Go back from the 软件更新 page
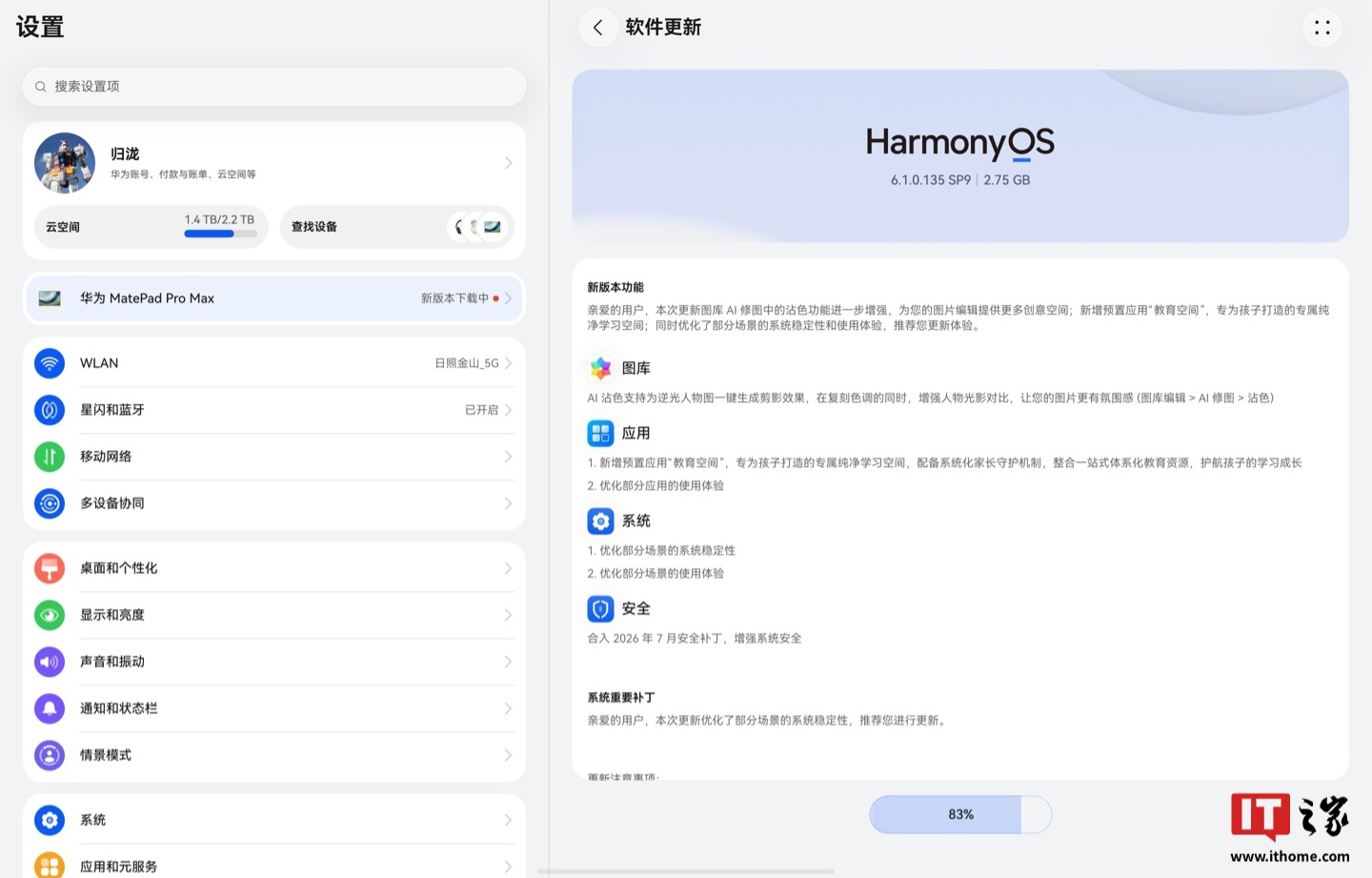1372x878 pixels. click(x=597, y=28)
